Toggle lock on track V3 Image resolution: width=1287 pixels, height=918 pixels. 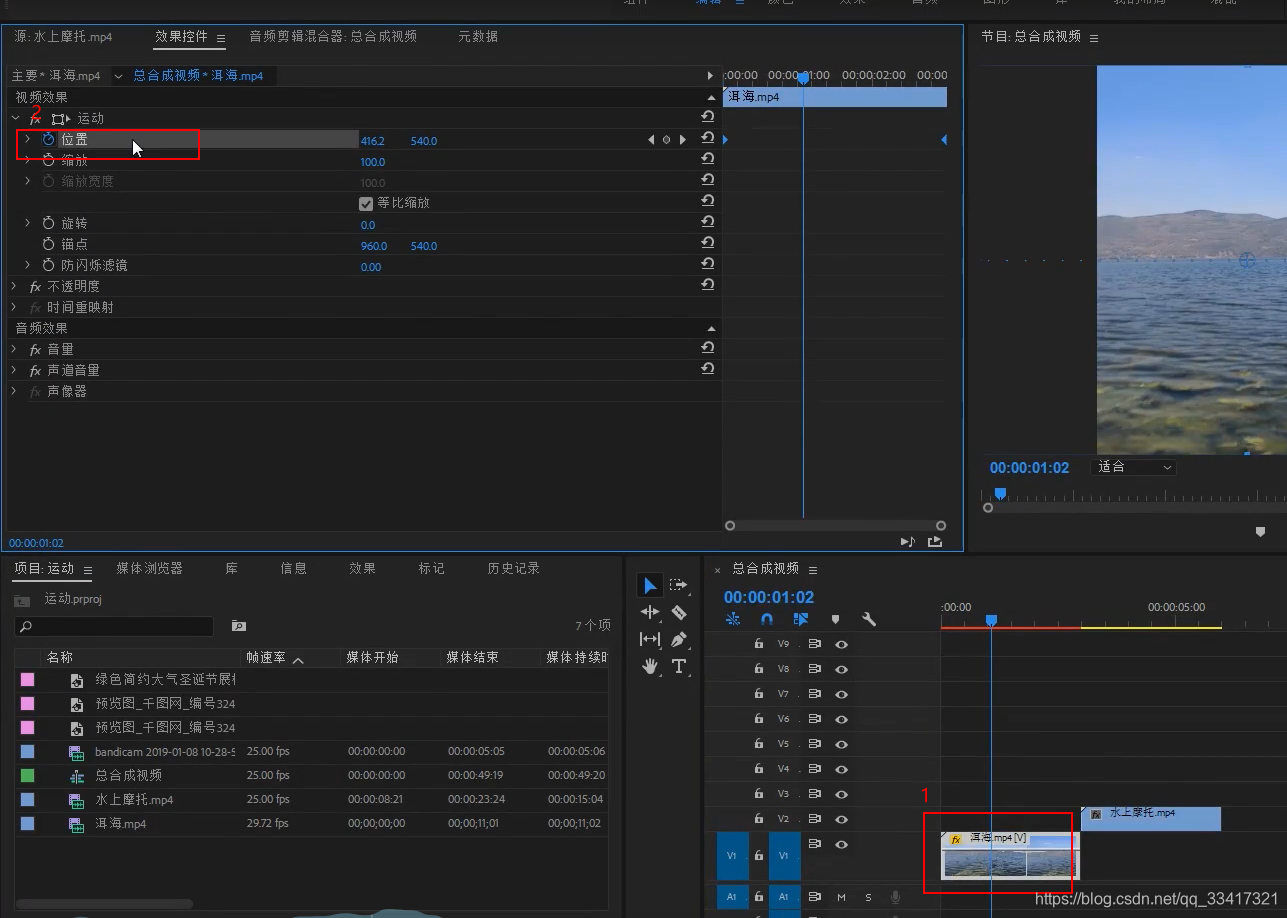pyautogui.click(x=758, y=794)
